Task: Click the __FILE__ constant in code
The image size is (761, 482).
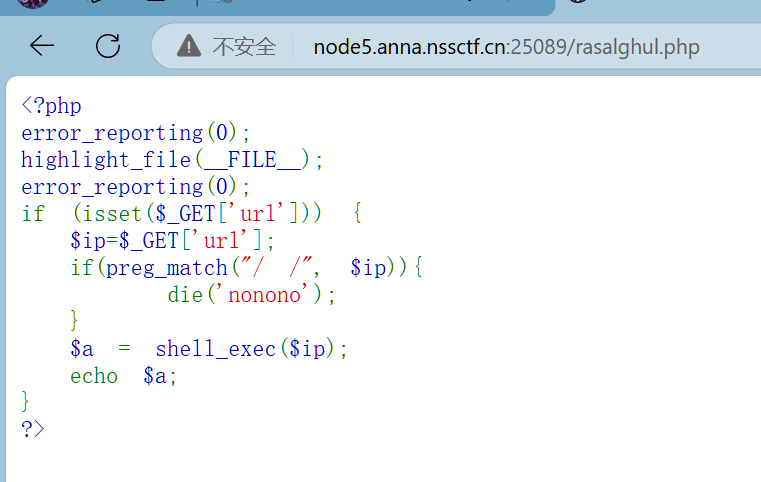Action: pos(252,160)
